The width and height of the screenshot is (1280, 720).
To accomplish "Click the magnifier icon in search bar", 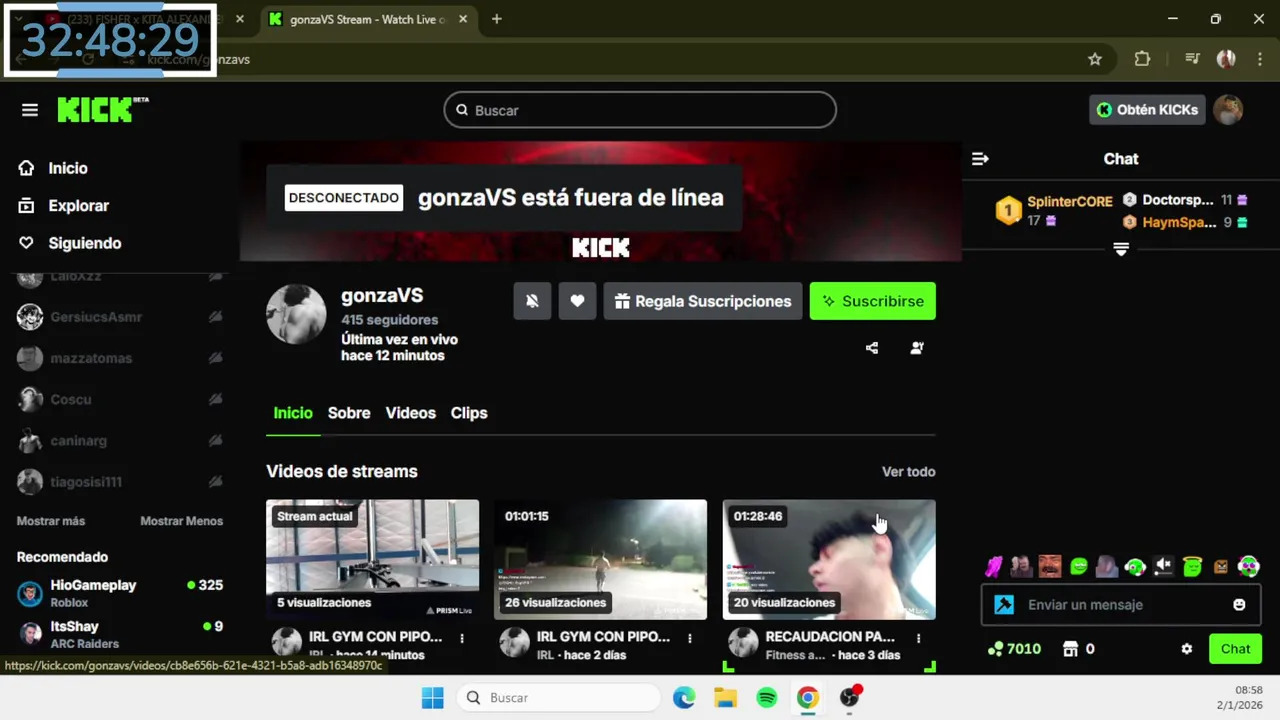I will [x=462, y=110].
